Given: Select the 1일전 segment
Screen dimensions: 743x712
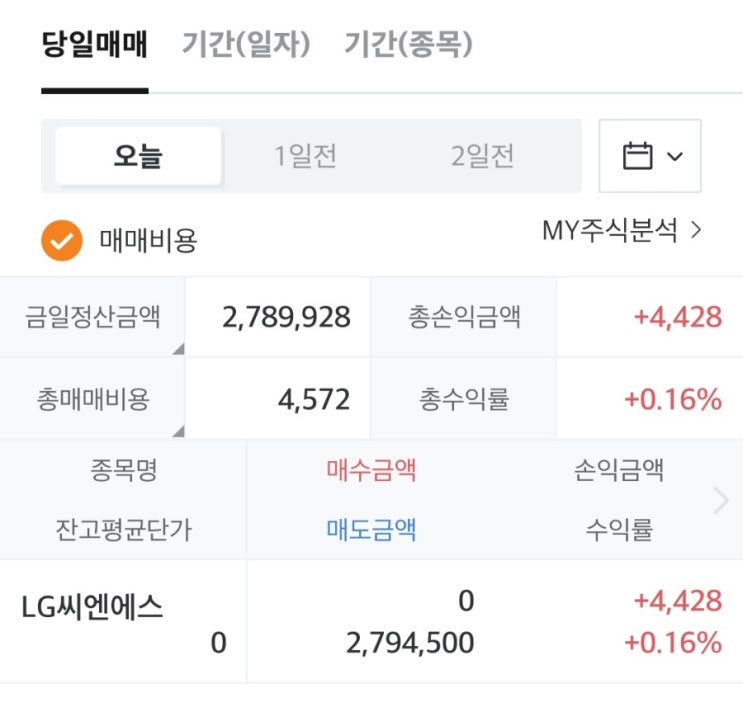Looking at the screenshot, I should (x=306, y=157).
